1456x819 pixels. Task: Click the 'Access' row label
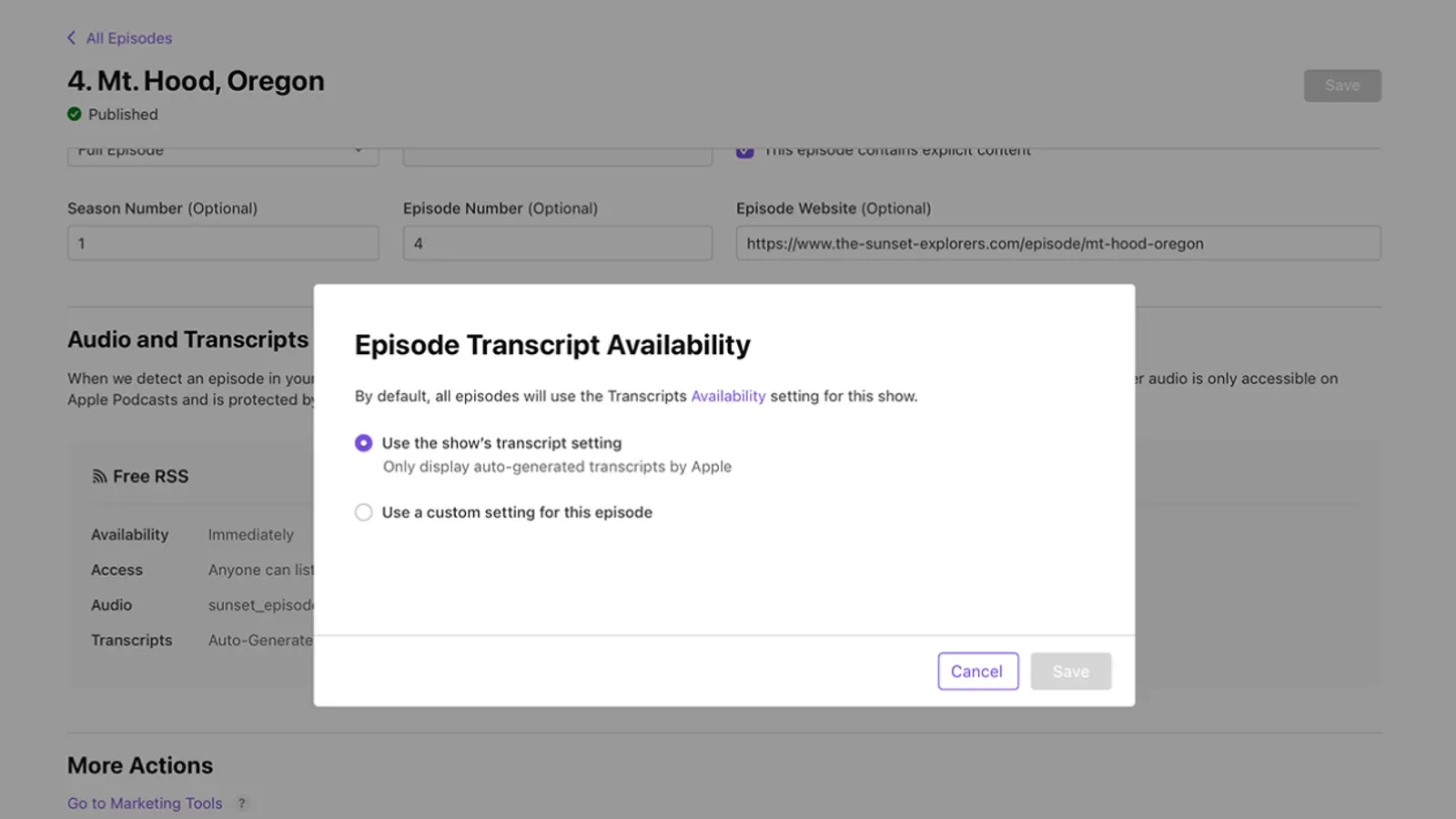click(x=116, y=571)
